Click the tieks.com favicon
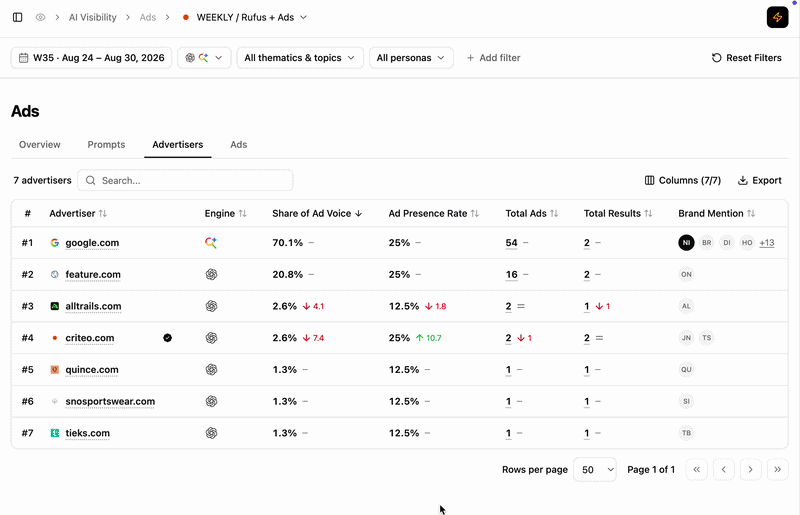Image resolution: width=800 pixels, height=515 pixels. 55,433
